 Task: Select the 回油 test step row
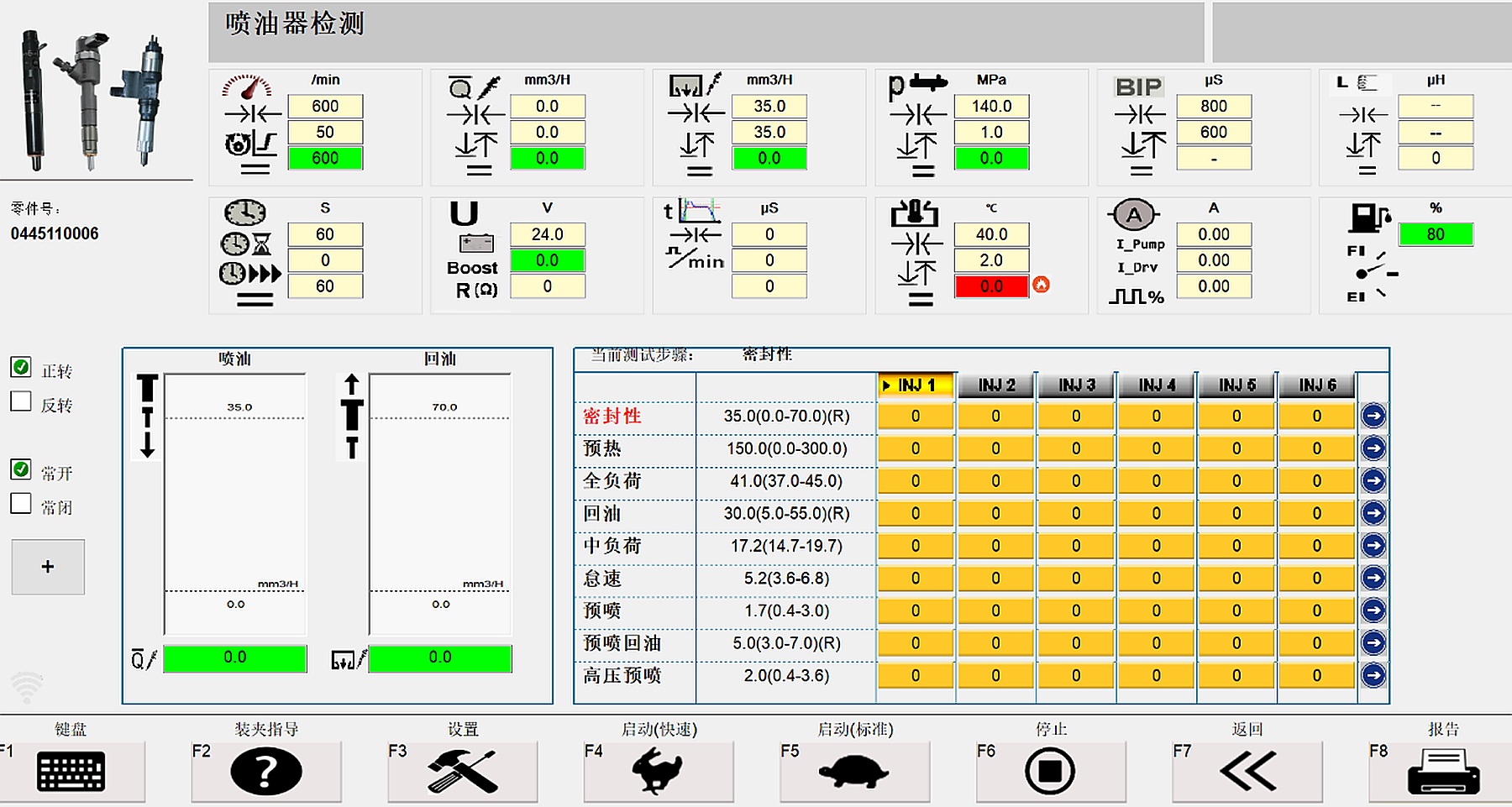tap(602, 513)
